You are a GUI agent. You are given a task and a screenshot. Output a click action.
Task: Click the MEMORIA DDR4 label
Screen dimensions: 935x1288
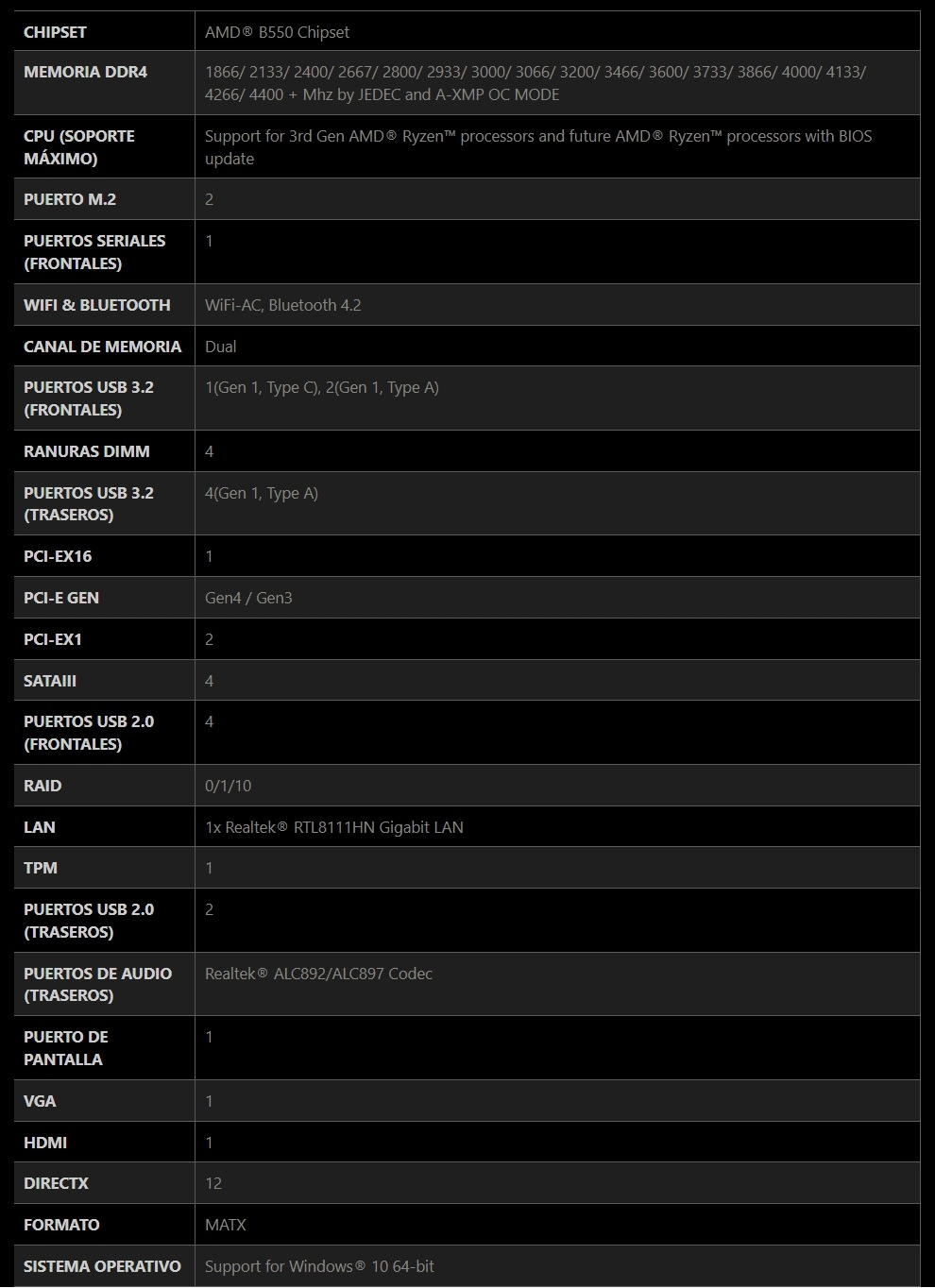click(x=85, y=72)
